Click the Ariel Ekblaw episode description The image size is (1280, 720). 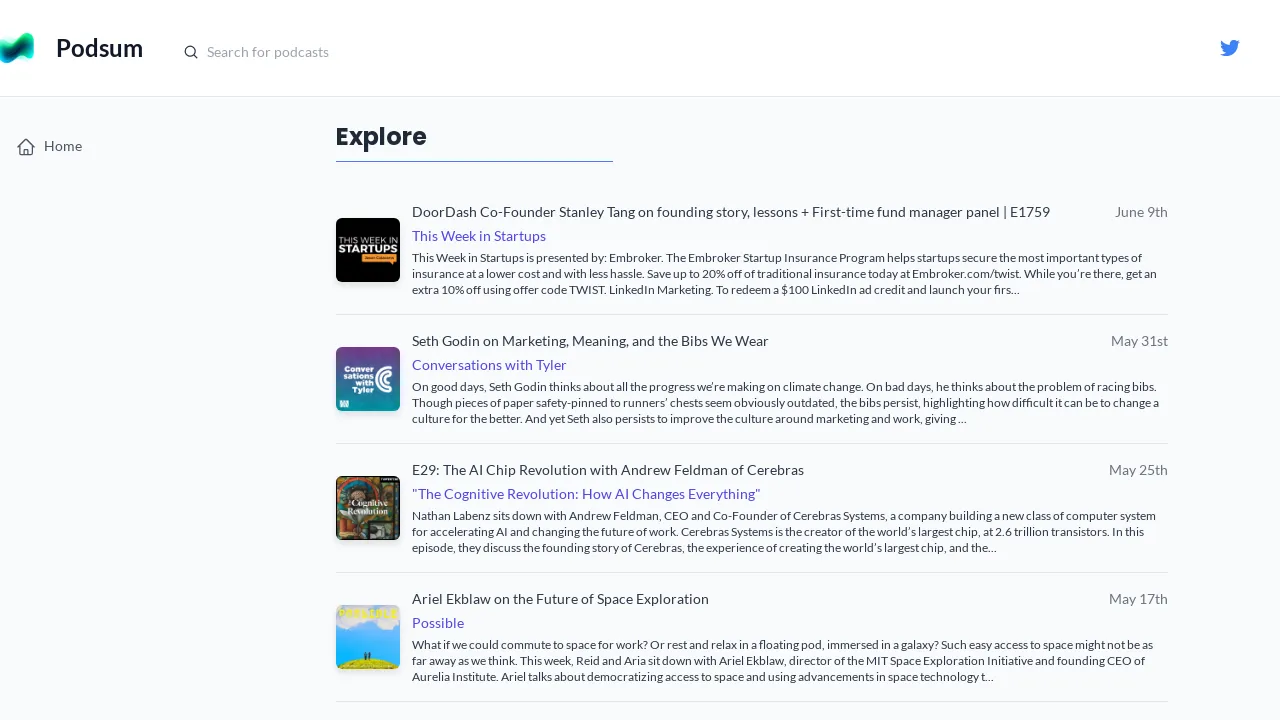pos(782,661)
